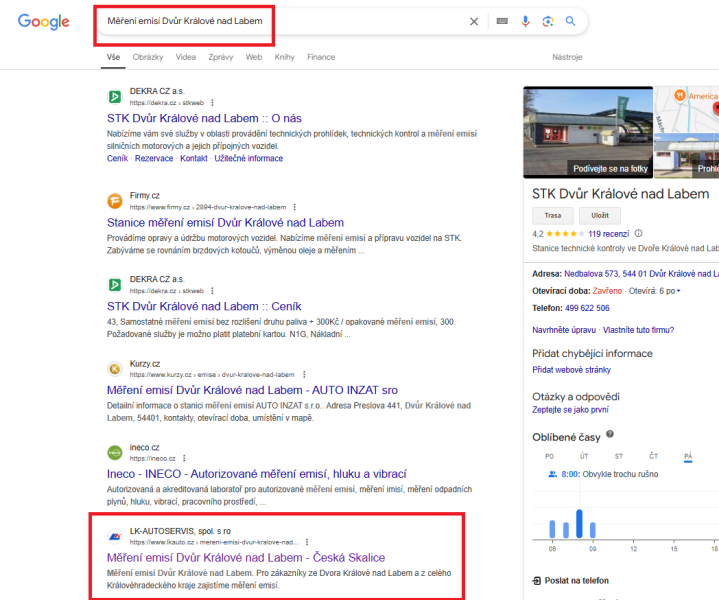The image size is (719, 600).
Task: Select ČT day in popular times
Action: coord(653,456)
